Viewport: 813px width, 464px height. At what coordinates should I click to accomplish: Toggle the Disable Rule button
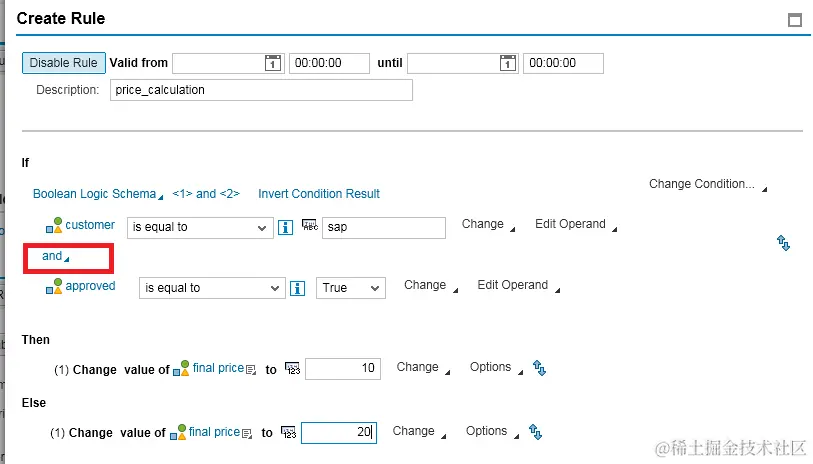pyautogui.click(x=64, y=63)
